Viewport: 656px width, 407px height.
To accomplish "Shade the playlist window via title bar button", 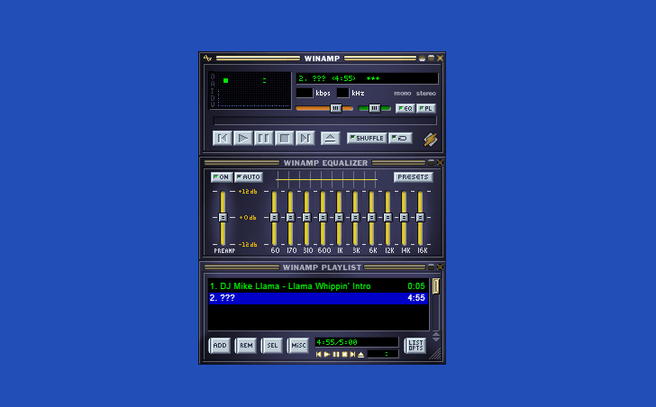I will coord(431,267).
